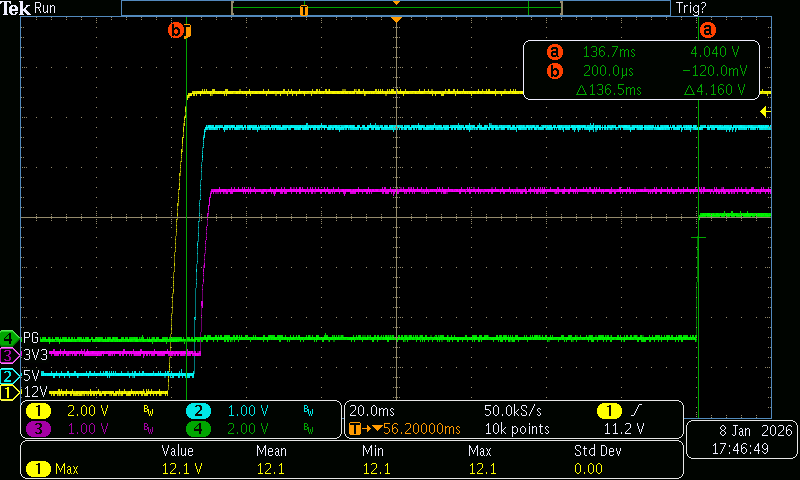Open the trigger delay 56.20000ms readout
Image resolution: width=800 pixels, height=480 pixels.
(408, 429)
